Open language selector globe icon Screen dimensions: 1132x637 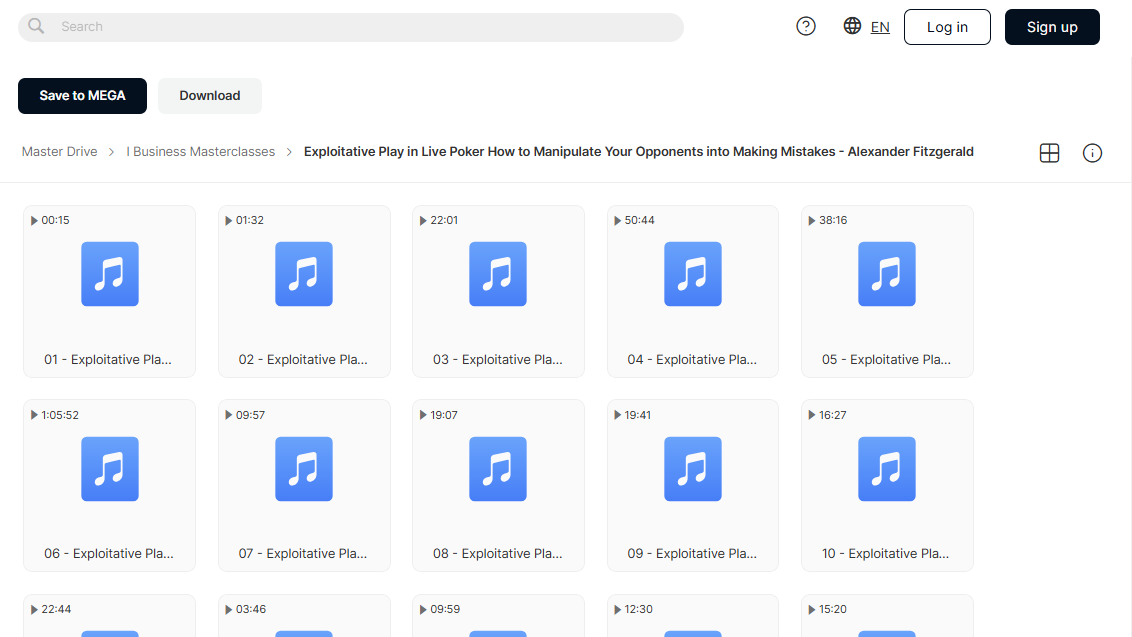[852, 26]
